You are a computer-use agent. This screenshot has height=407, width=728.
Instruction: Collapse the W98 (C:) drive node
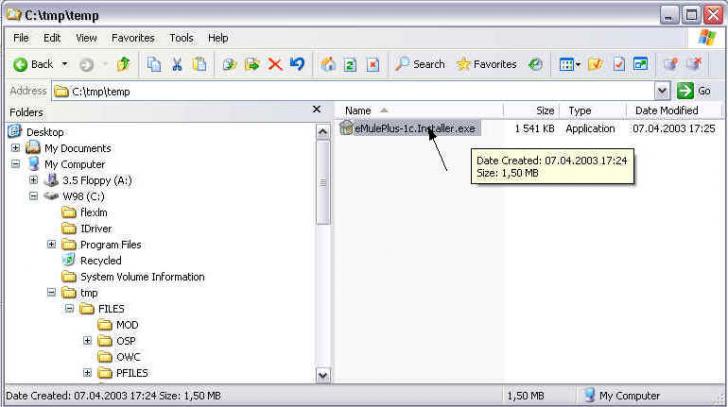34,196
